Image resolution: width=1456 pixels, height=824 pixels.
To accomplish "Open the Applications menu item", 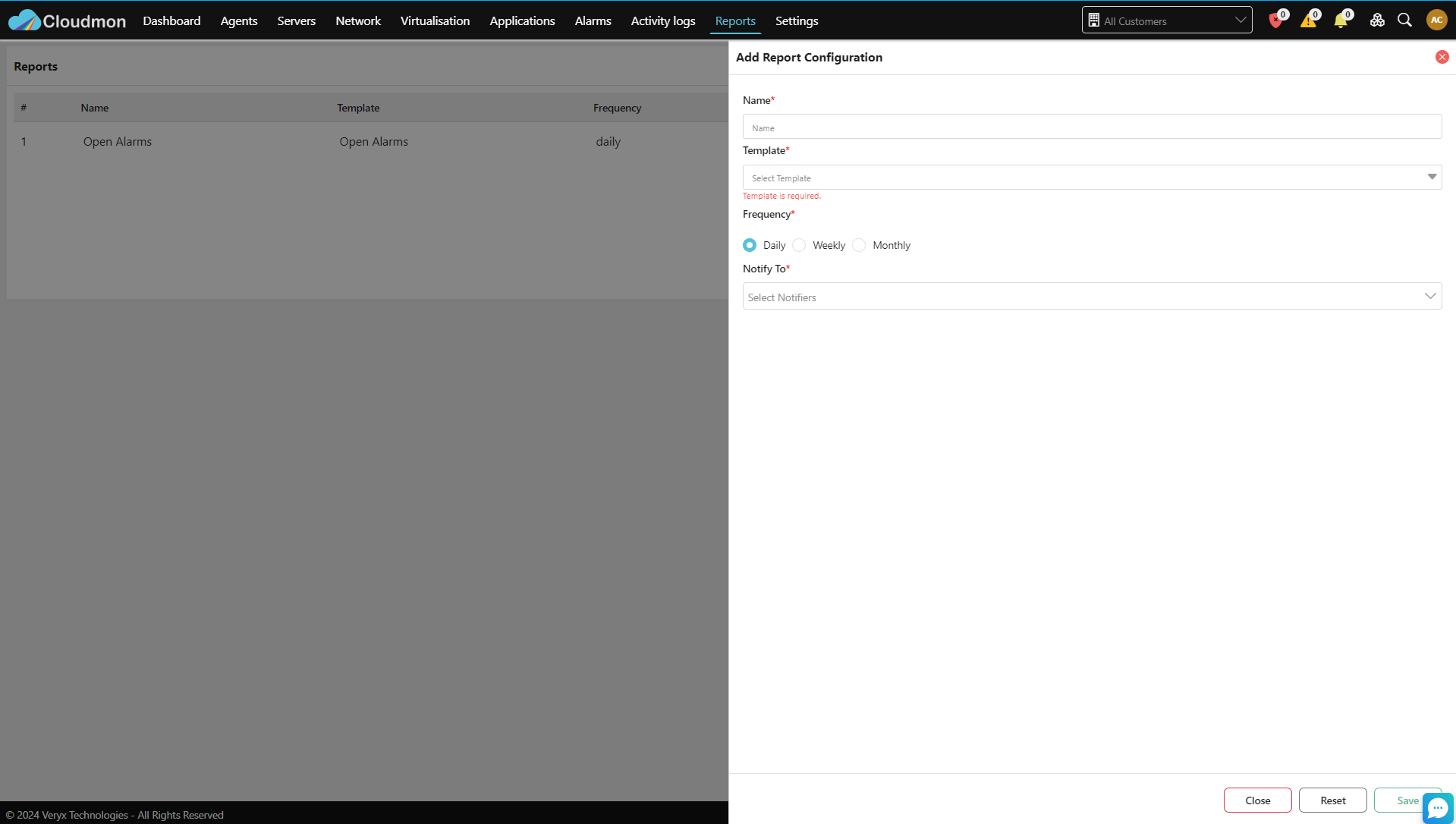I will [x=522, y=20].
